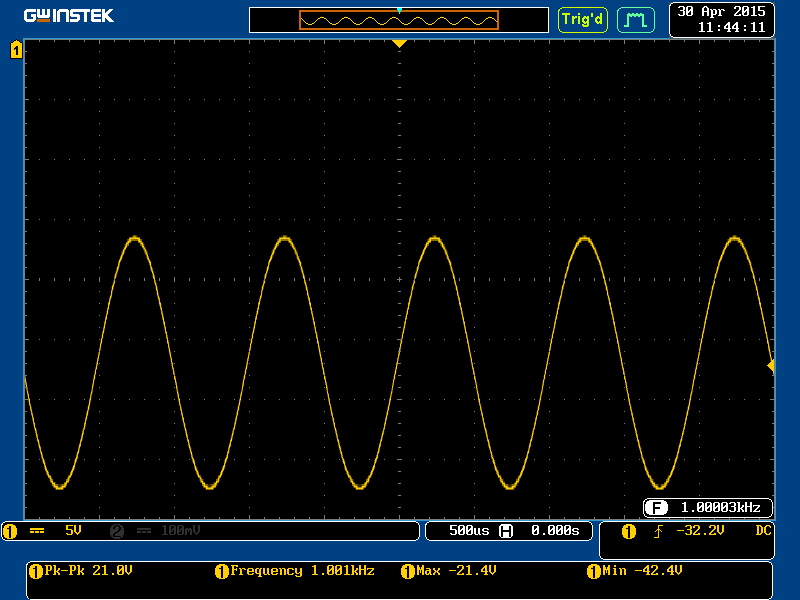
Task: Click the horizontal trigger position marker atop grid
Action: click(399, 44)
